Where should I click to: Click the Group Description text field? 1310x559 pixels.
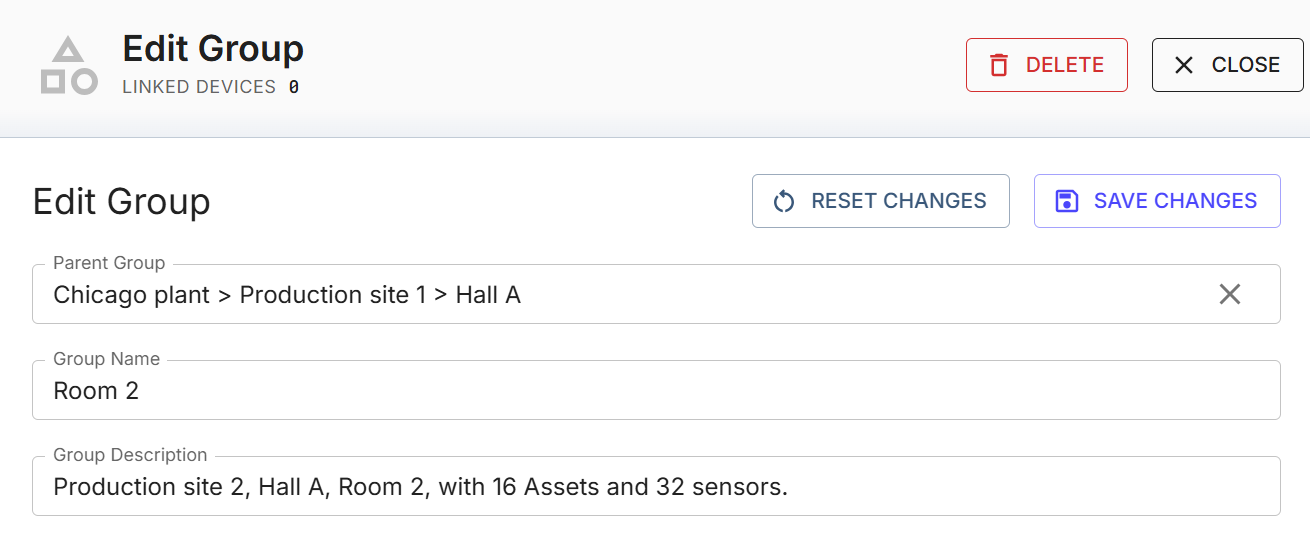[x=600, y=487]
